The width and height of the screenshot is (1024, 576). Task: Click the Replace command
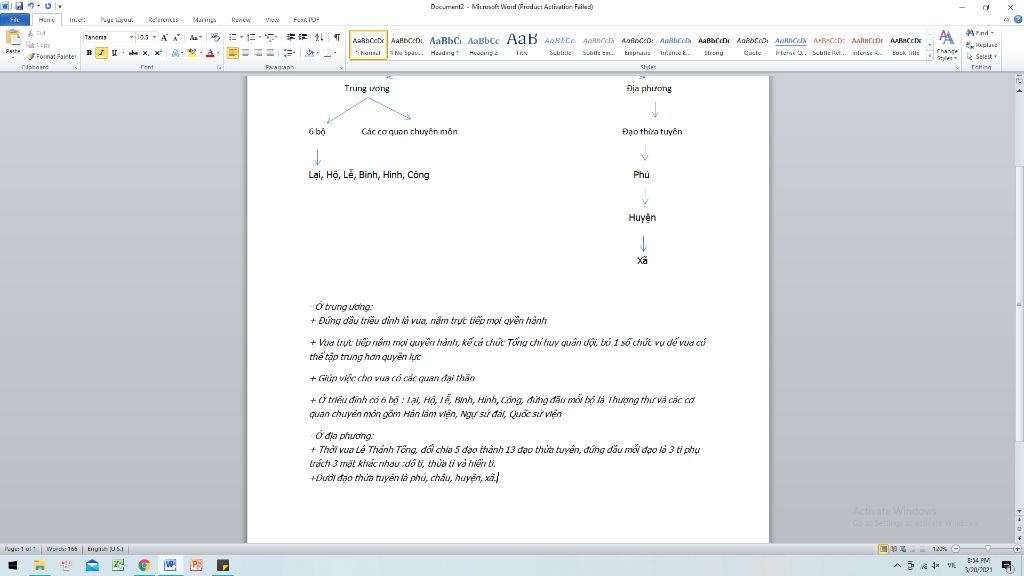point(982,44)
